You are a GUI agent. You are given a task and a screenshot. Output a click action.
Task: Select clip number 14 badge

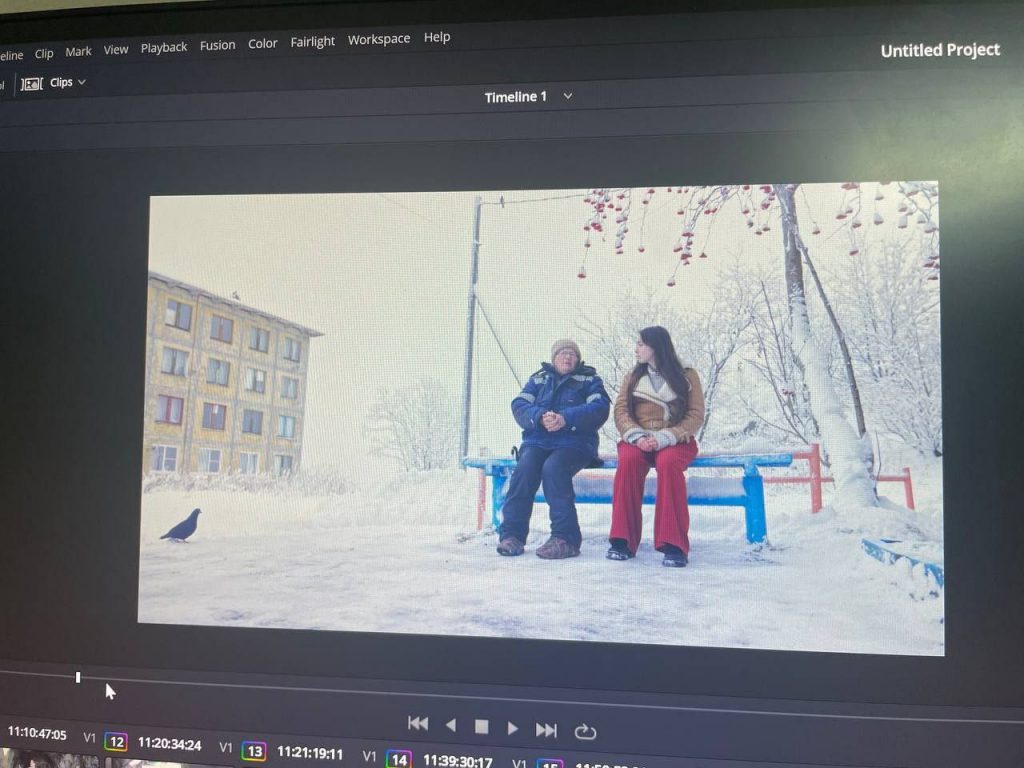[x=398, y=759]
